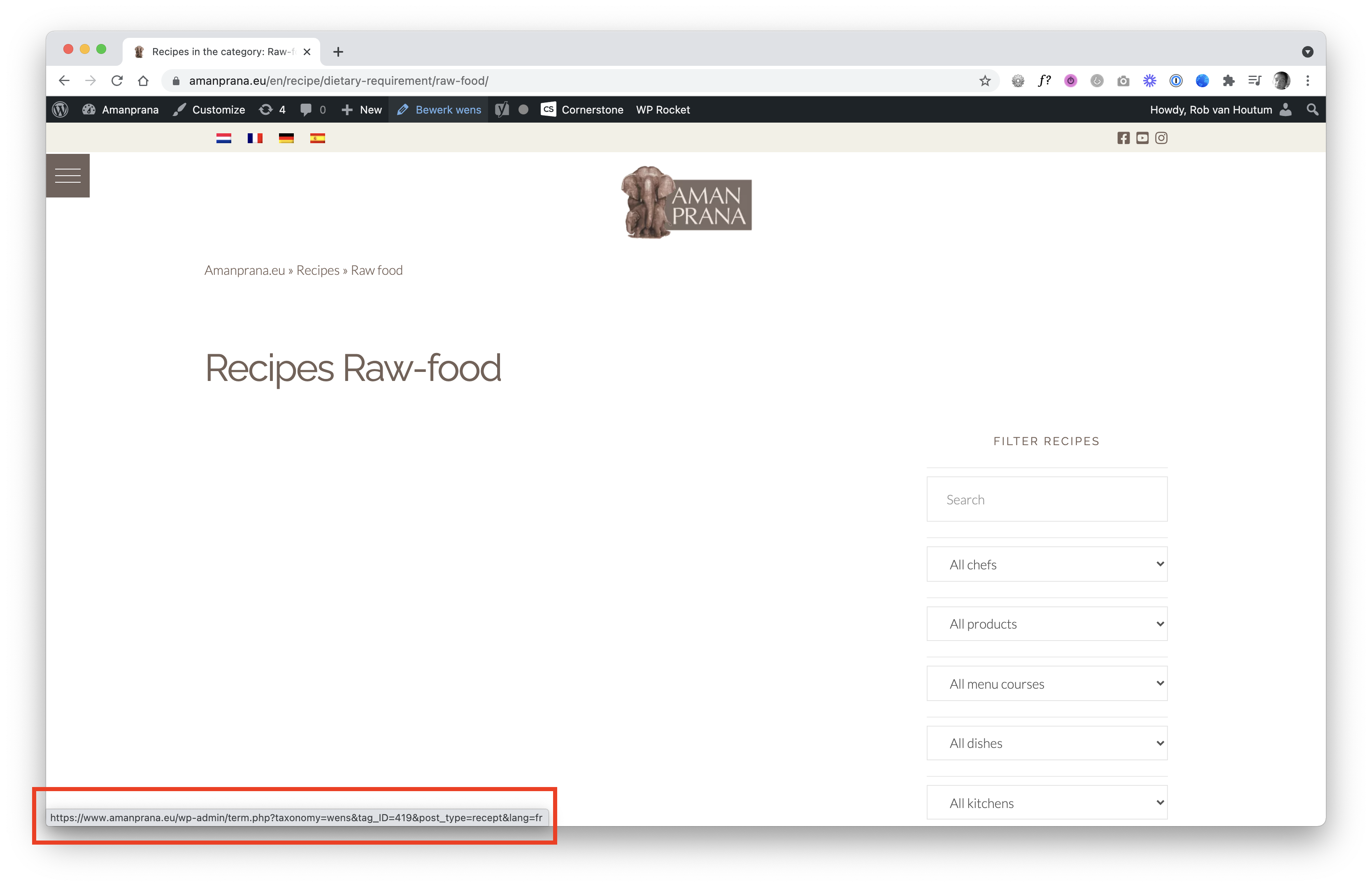Viewport: 1372px width, 887px height.
Task: Switch to the Spanish language flag
Action: point(317,138)
